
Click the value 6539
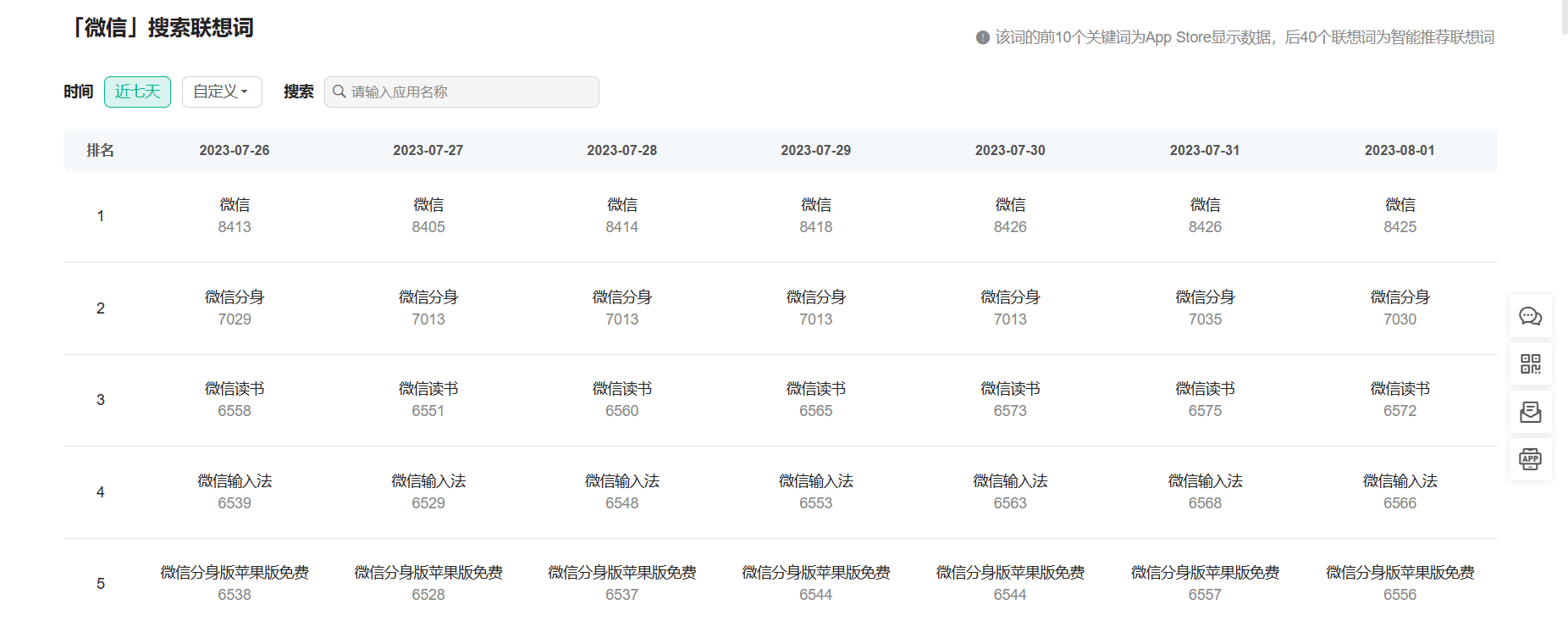point(235,503)
